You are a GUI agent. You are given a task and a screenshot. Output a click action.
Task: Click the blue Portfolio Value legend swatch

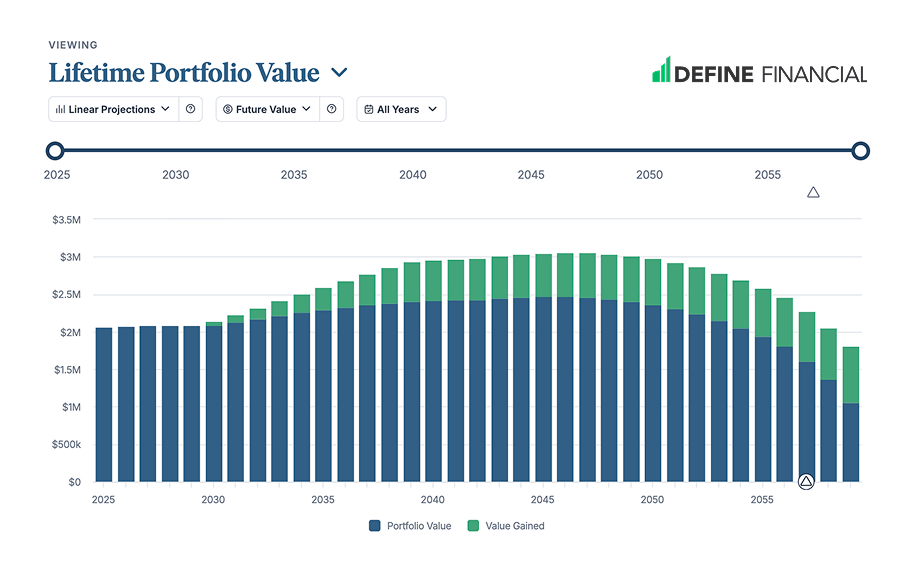(x=375, y=525)
